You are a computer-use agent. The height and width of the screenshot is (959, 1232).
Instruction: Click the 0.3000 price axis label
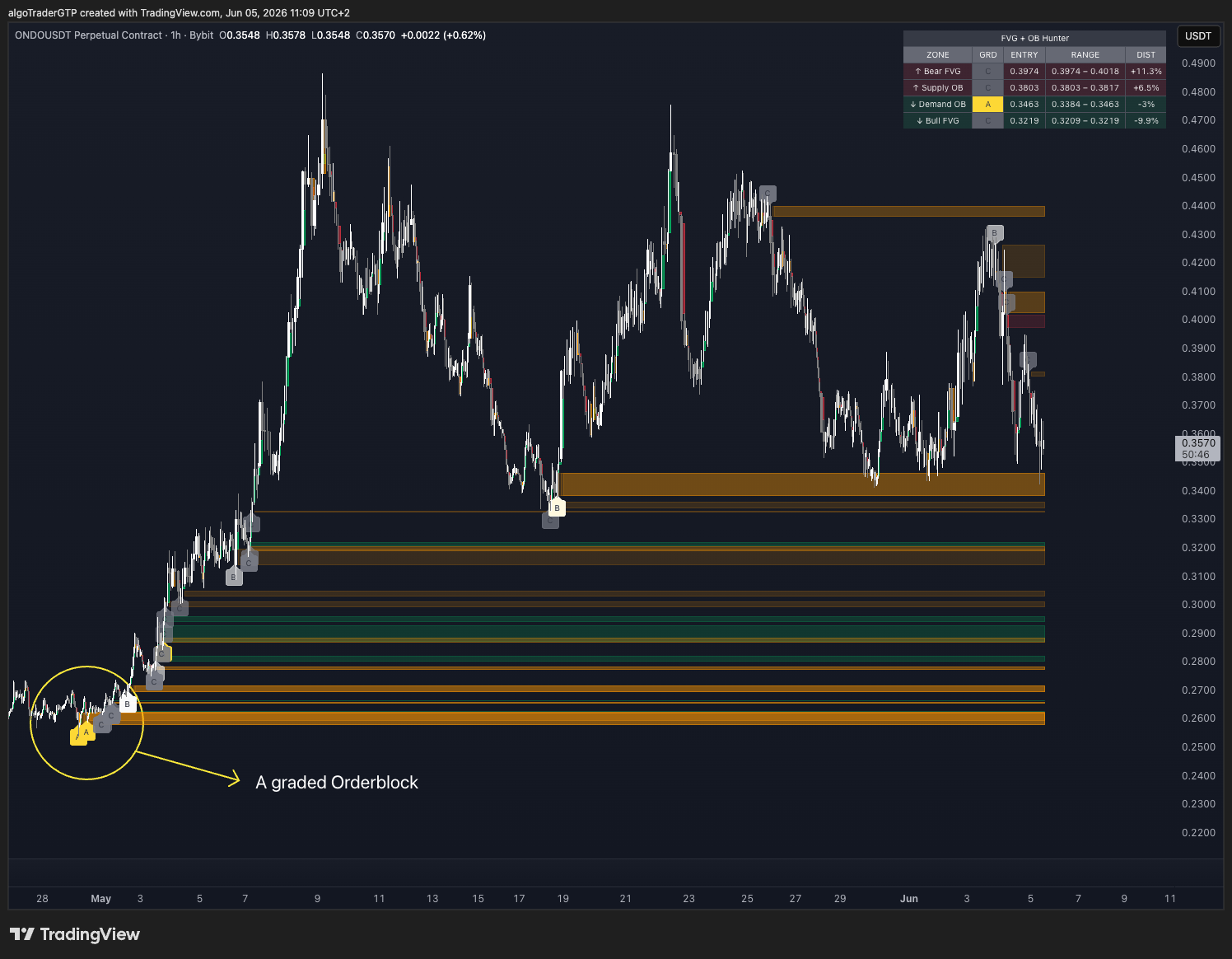[1198, 605]
